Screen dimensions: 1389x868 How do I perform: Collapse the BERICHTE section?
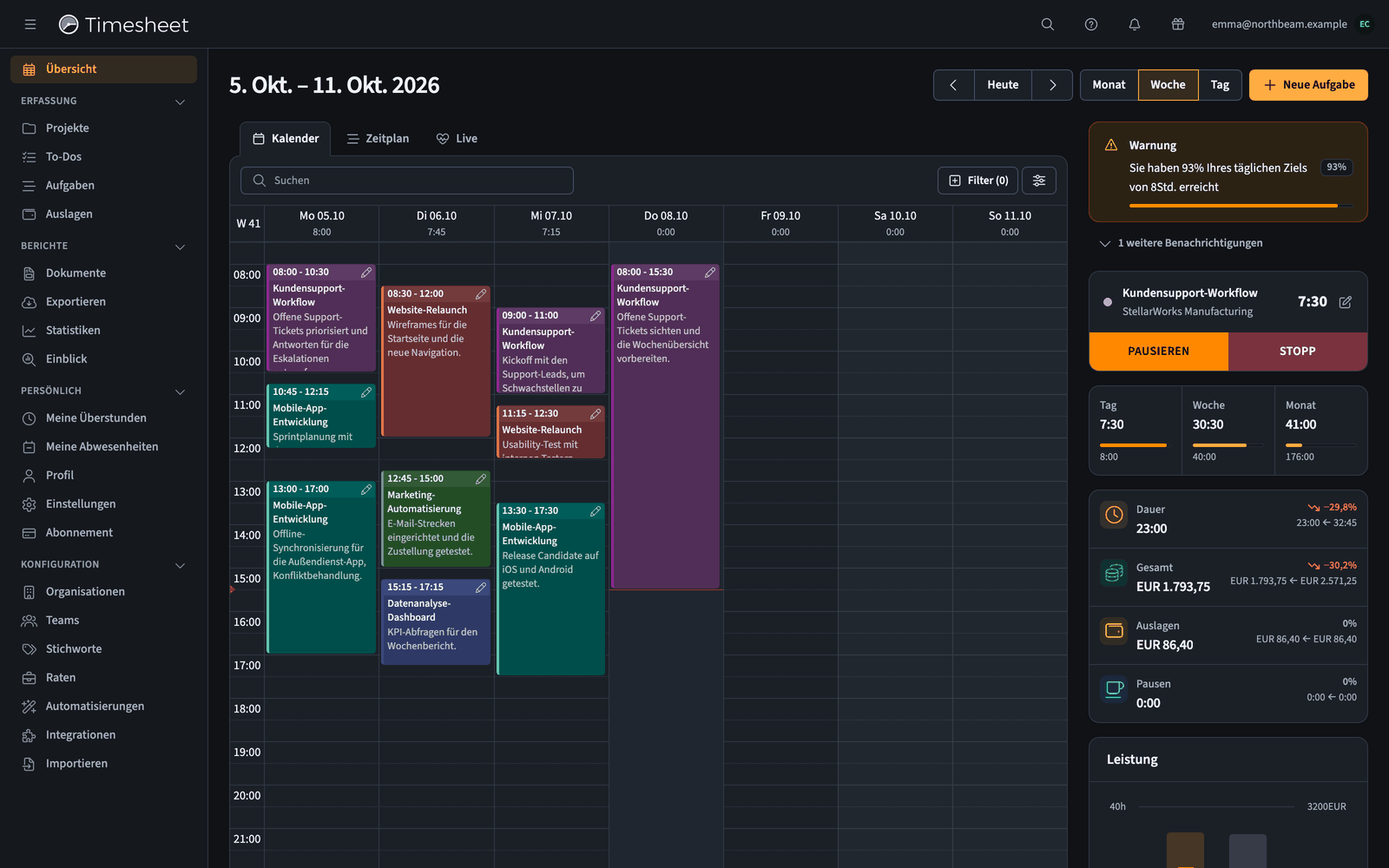click(x=180, y=247)
